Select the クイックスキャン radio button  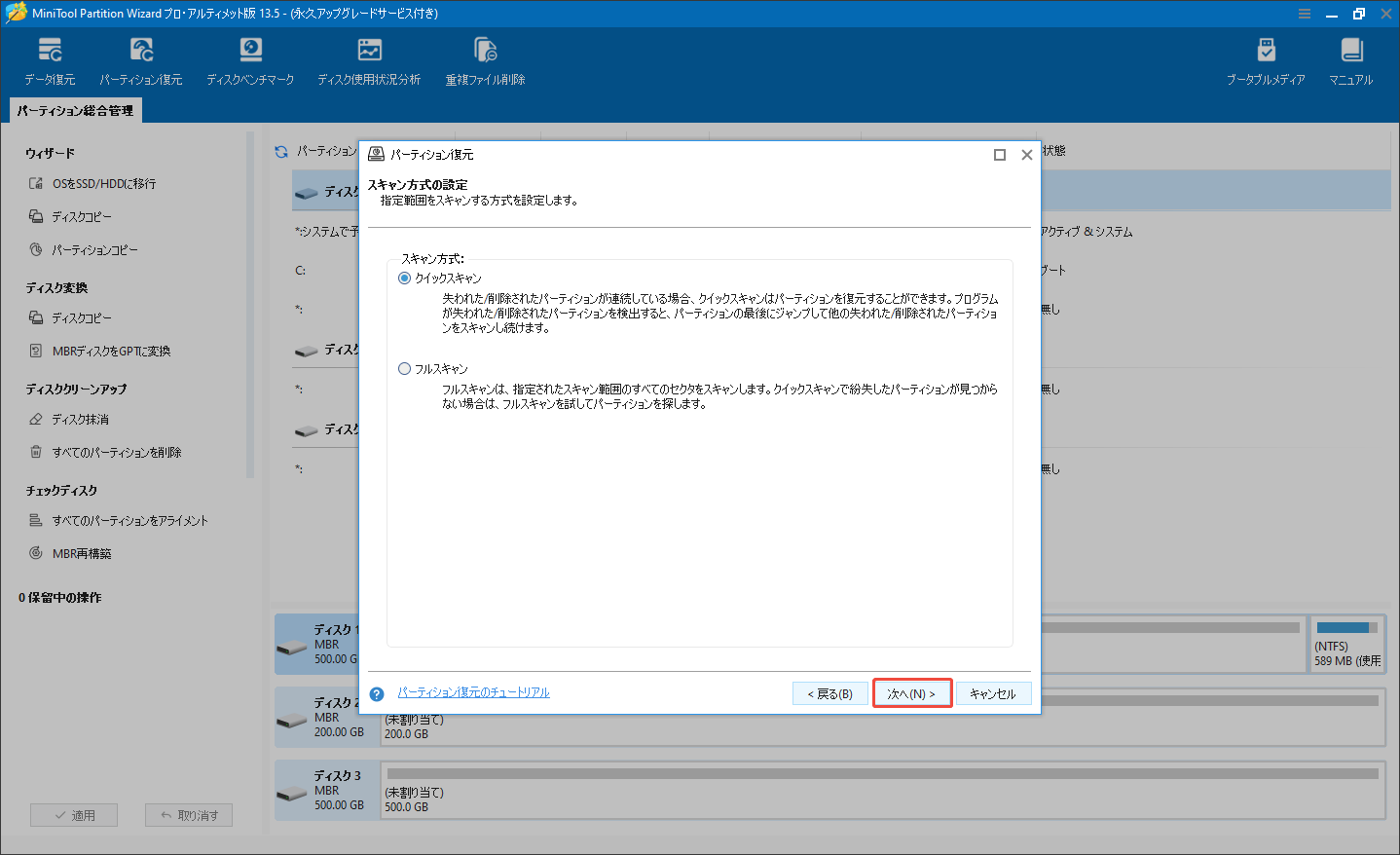click(x=404, y=278)
